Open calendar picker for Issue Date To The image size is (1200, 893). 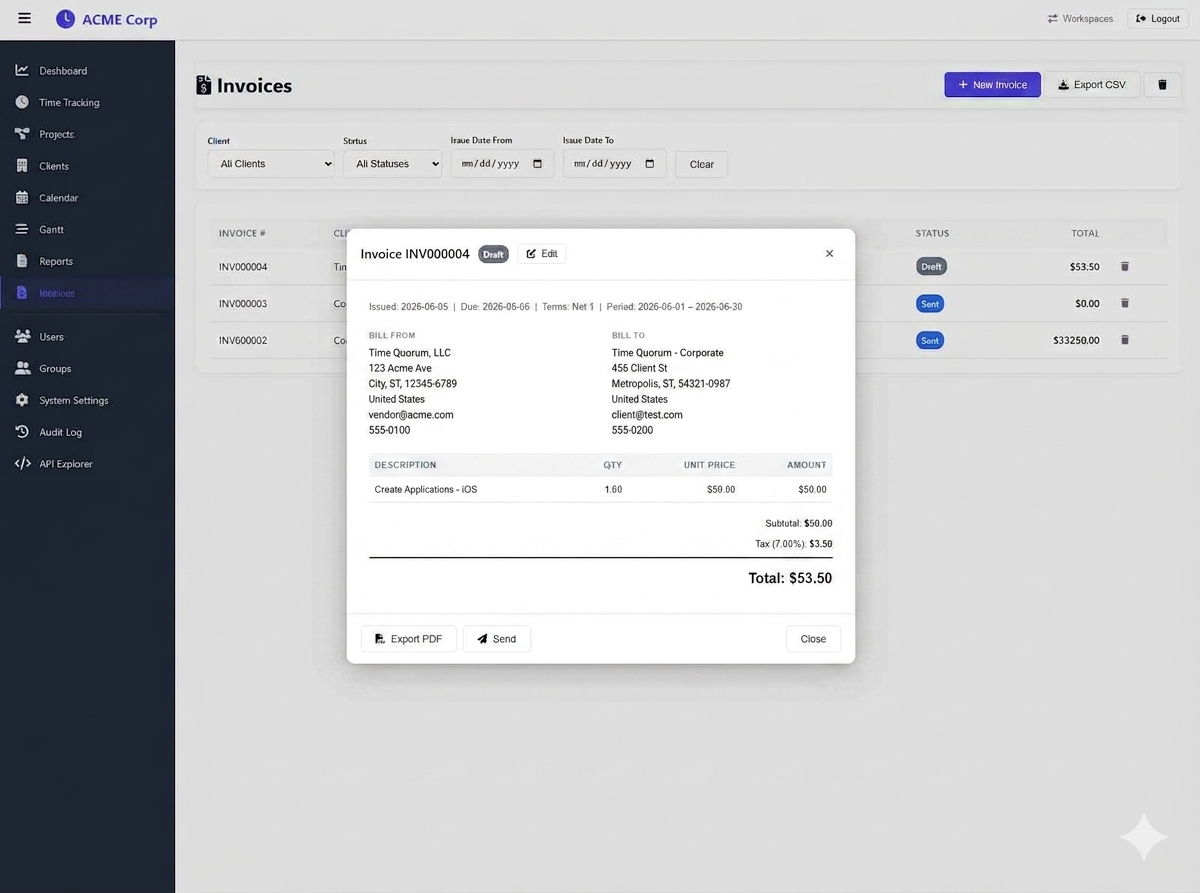tap(650, 164)
